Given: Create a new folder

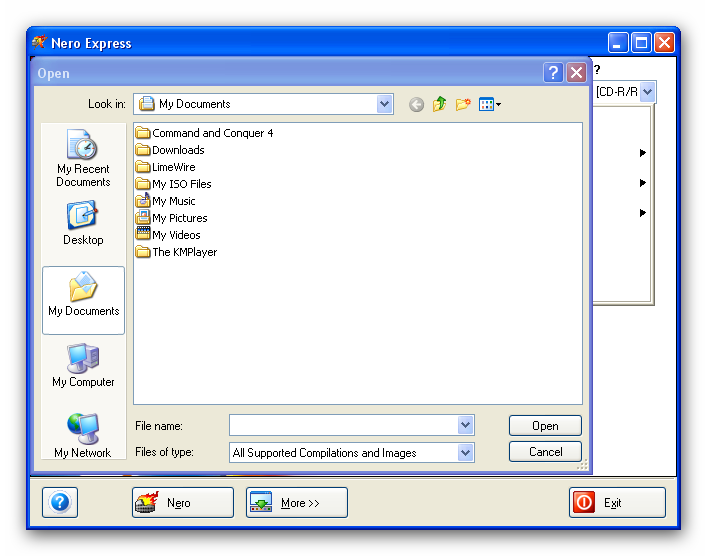Looking at the screenshot, I should [463, 104].
